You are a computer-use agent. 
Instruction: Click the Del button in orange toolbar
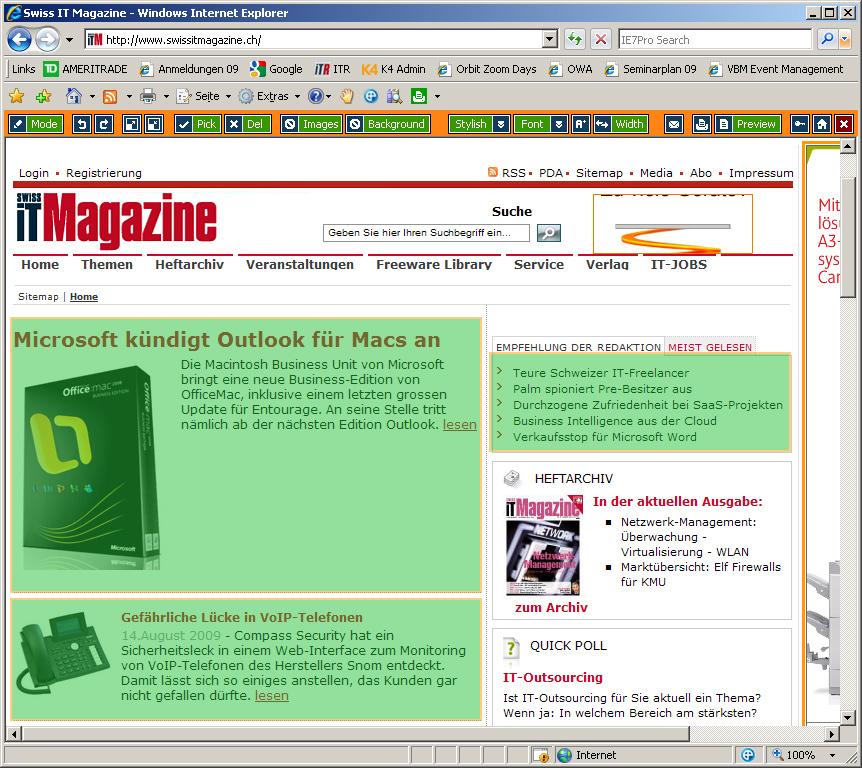(248, 124)
